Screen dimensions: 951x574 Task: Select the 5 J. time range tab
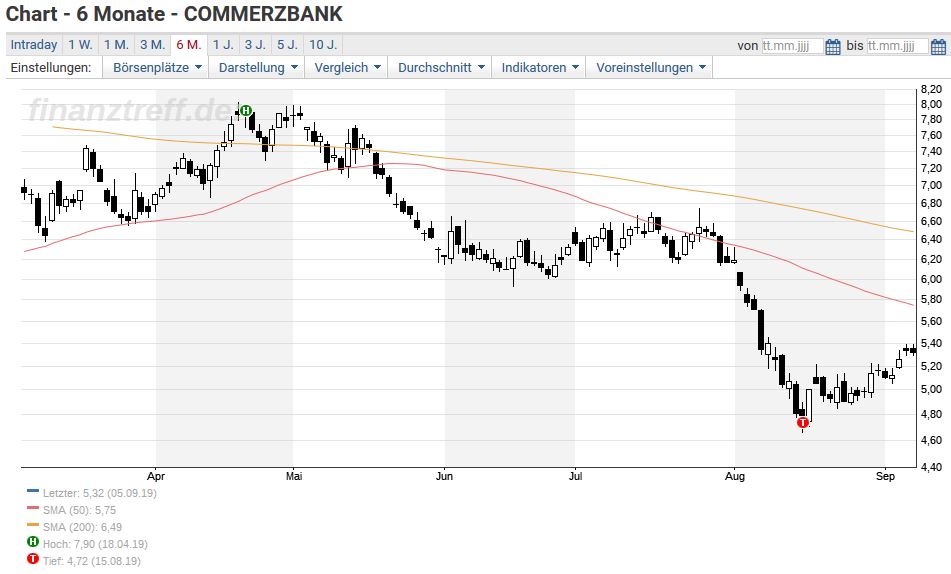(x=287, y=45)
